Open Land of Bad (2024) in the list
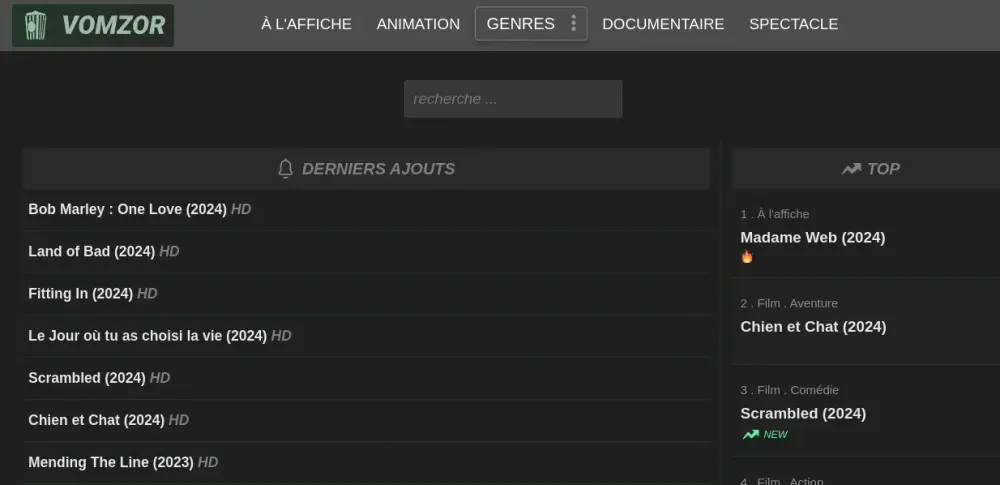 [x=92, y=251]
